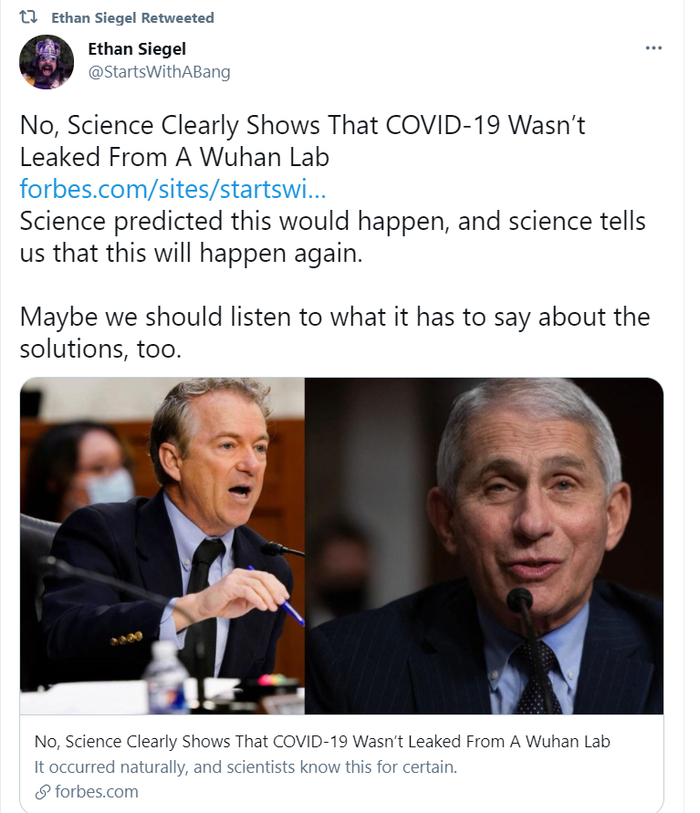Image resolution: width=700 pixels, height=813 pixels.
Task: Click the card's article title below the image
Action: point(321,742)
